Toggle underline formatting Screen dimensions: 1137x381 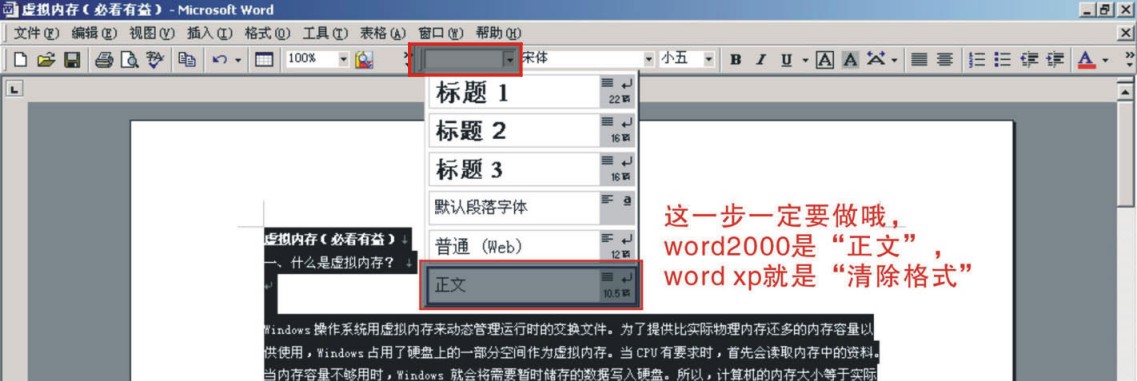point(786,60)
